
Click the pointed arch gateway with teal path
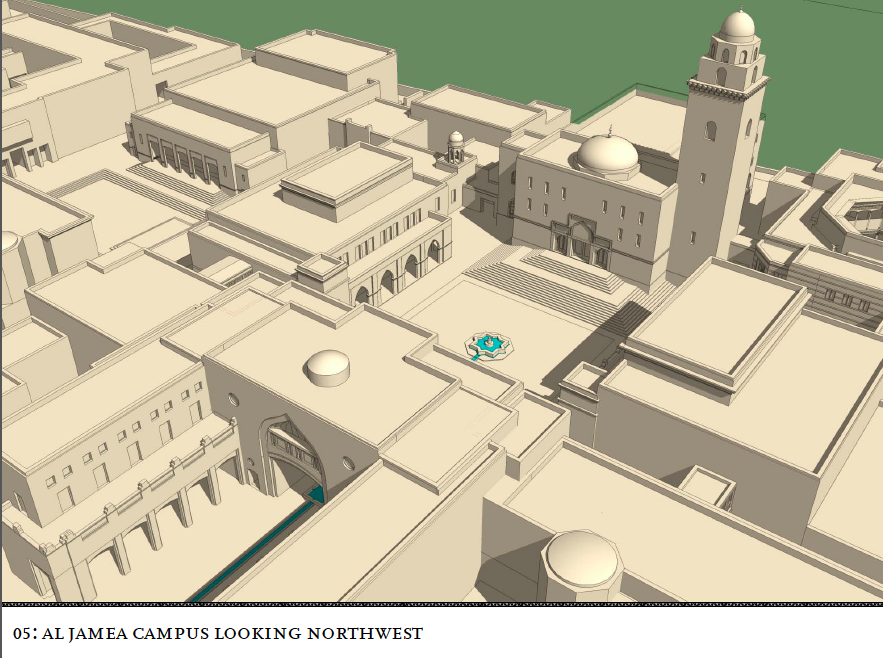tap(291, 459)
